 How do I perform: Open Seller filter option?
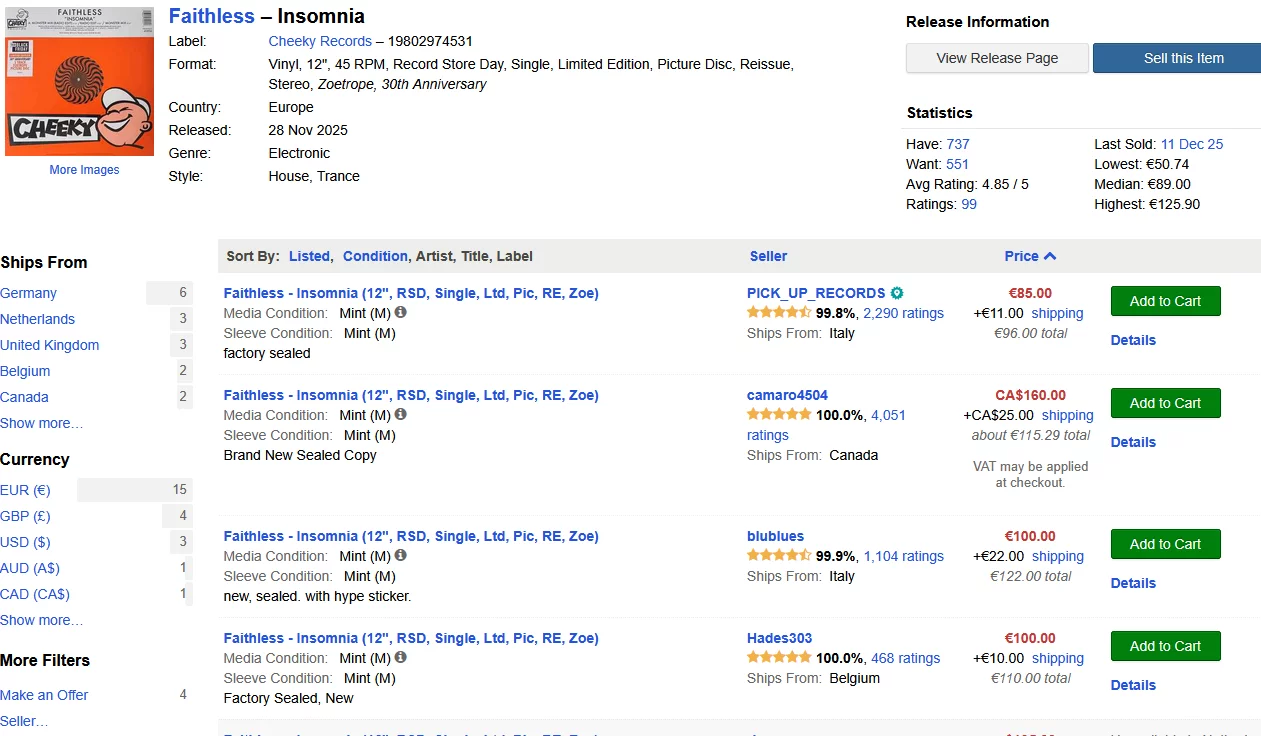pos(24,721)
